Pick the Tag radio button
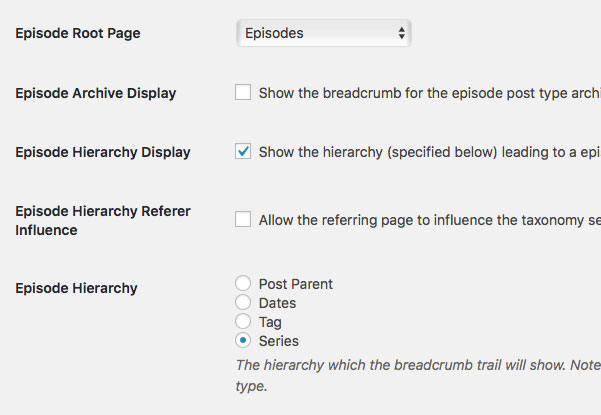The image size is (601, 415). (x=243, y=321)
